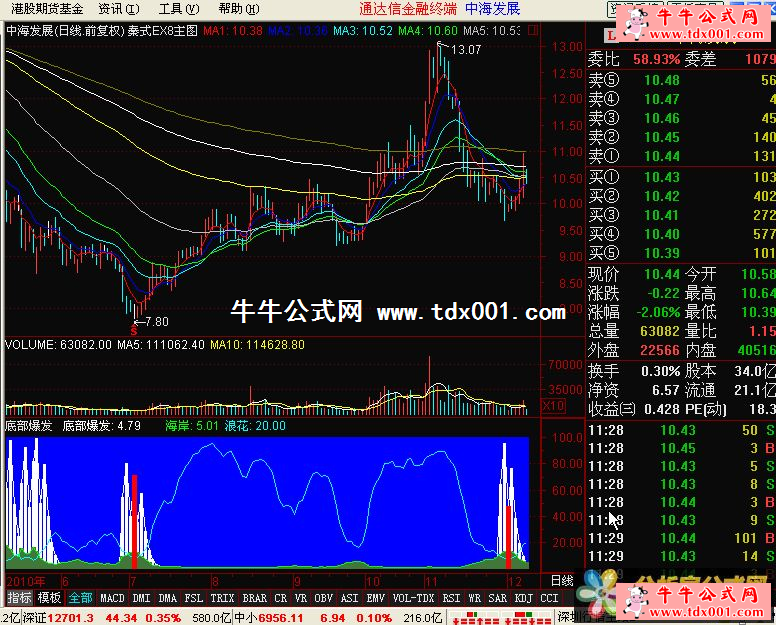776x625 pixels.
Task: Click the 浪花: 20.00 indicator value
Action: coord(255,426)
